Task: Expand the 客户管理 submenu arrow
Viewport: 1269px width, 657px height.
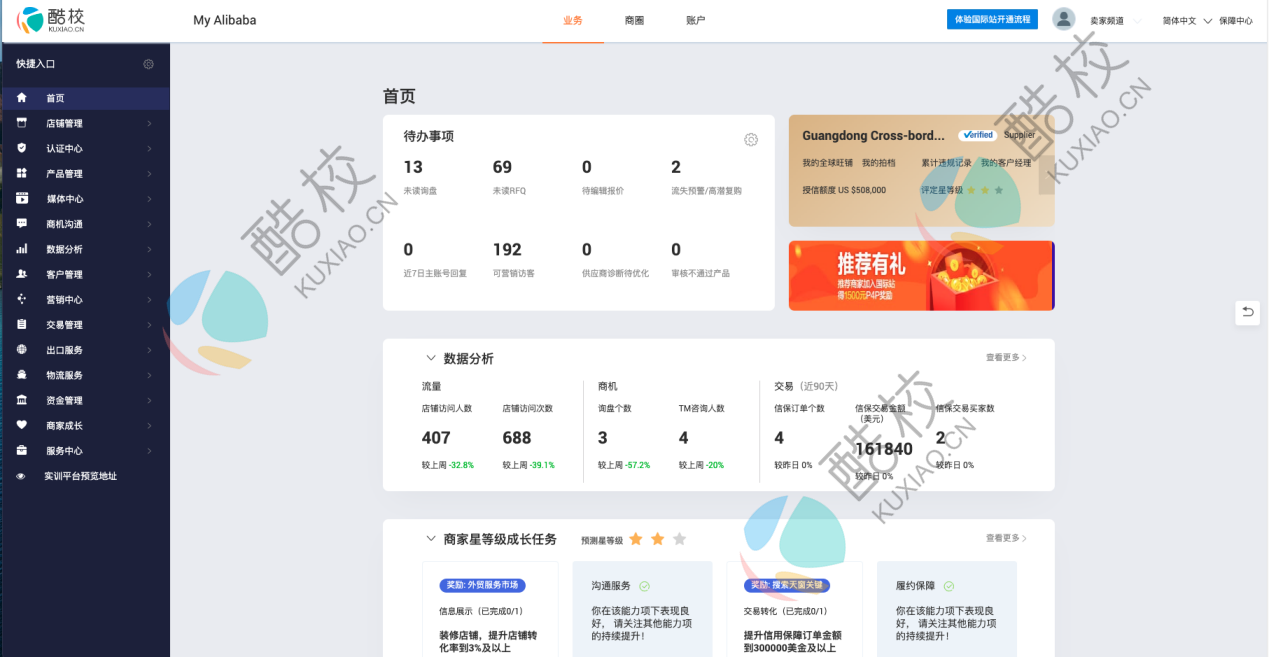Action: (x=149, y=274)
